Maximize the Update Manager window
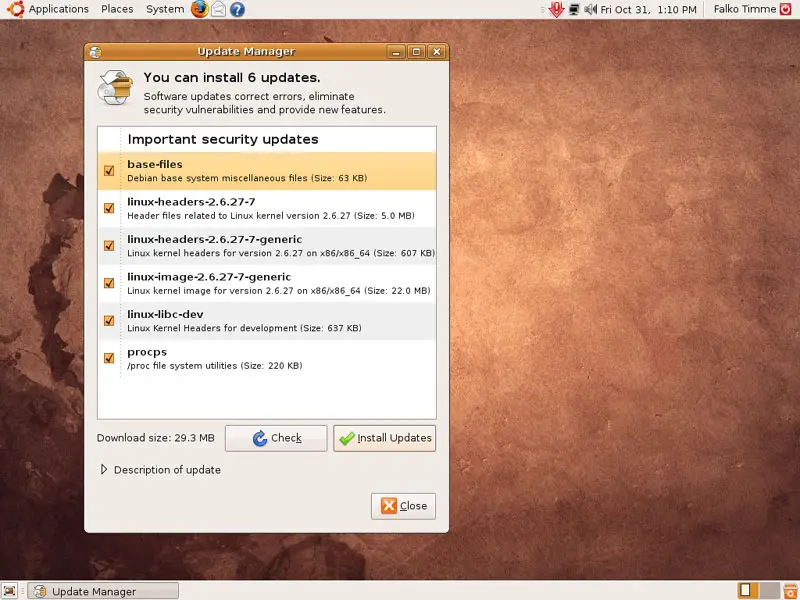This screenshot has width=800, height=600. 416,52
